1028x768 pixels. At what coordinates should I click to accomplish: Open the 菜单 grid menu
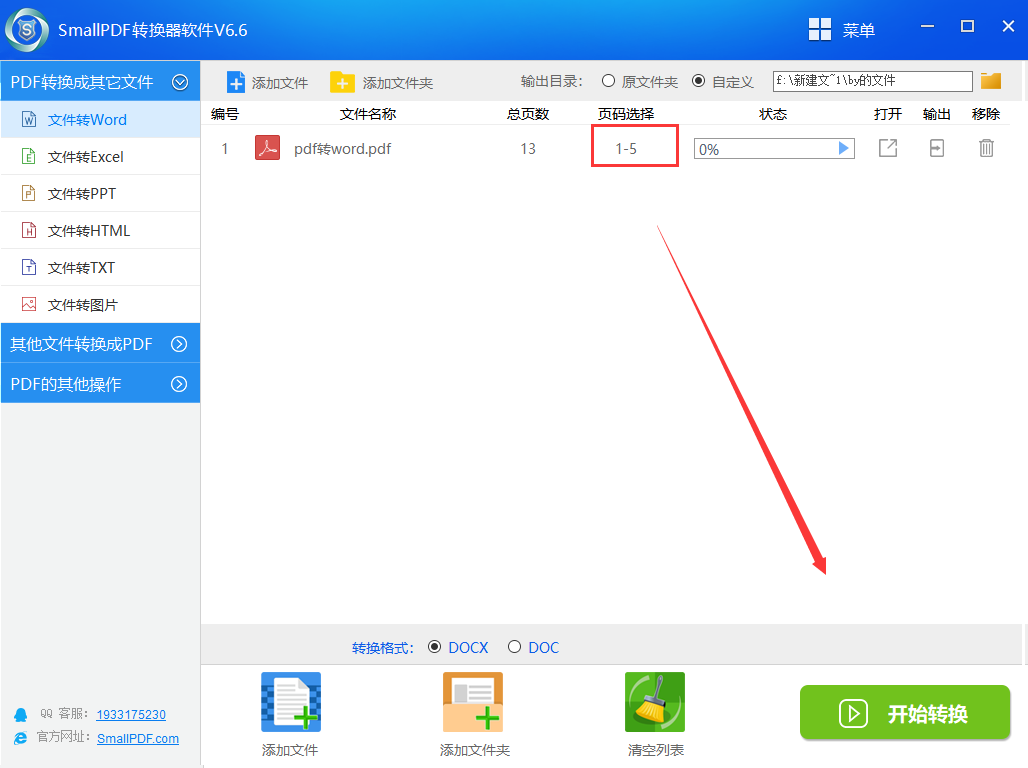point(841,30)
